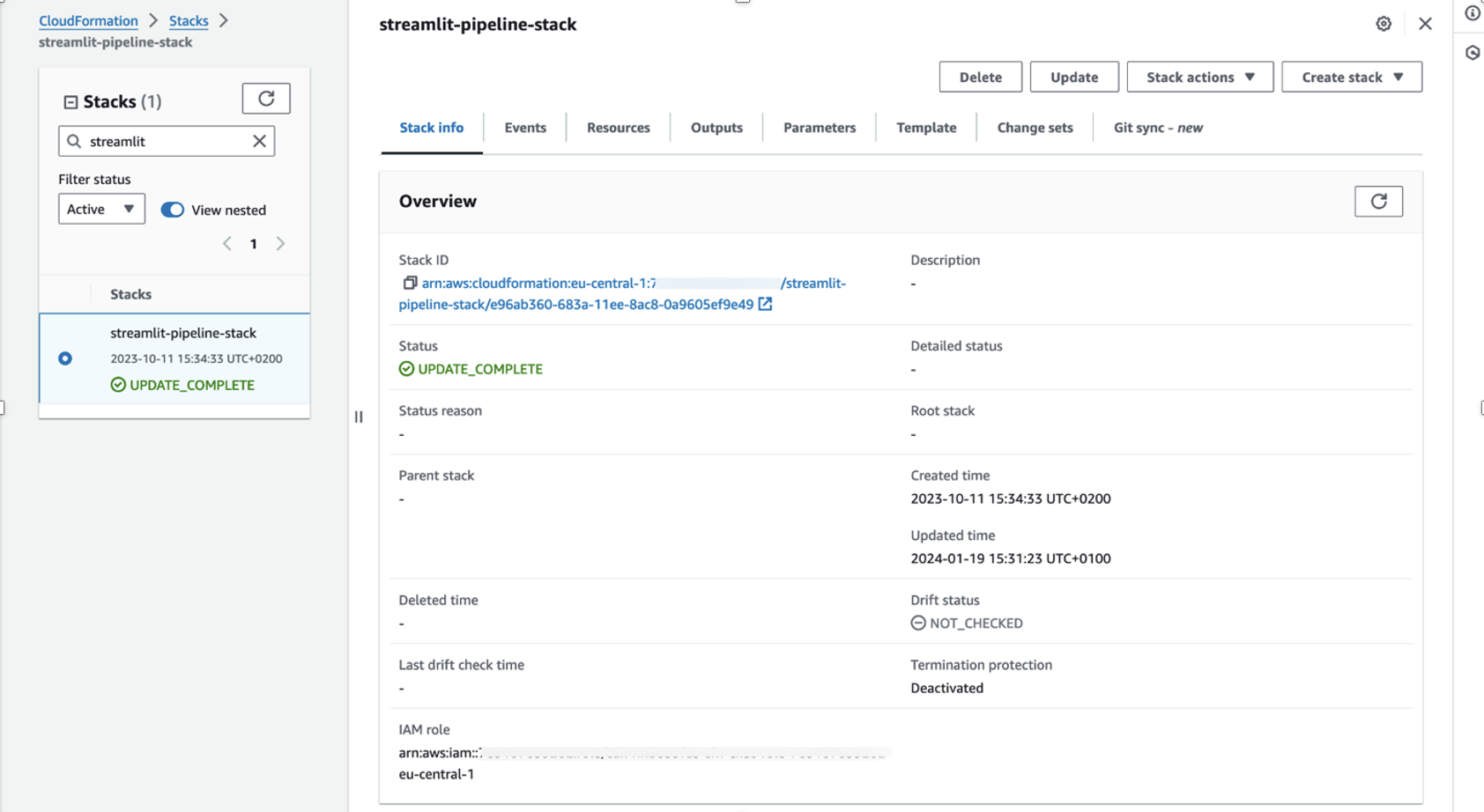
Task: Click the Stacks column header
Action: (130, 294)
